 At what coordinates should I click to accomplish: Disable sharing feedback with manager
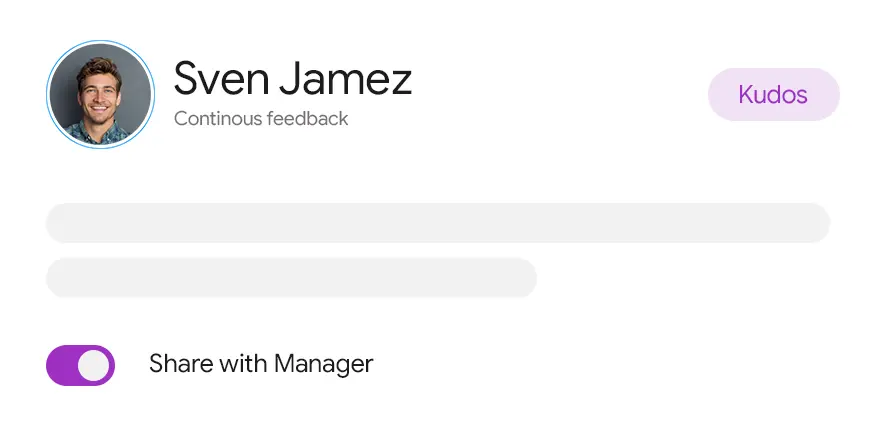click(x=80, y=365)
